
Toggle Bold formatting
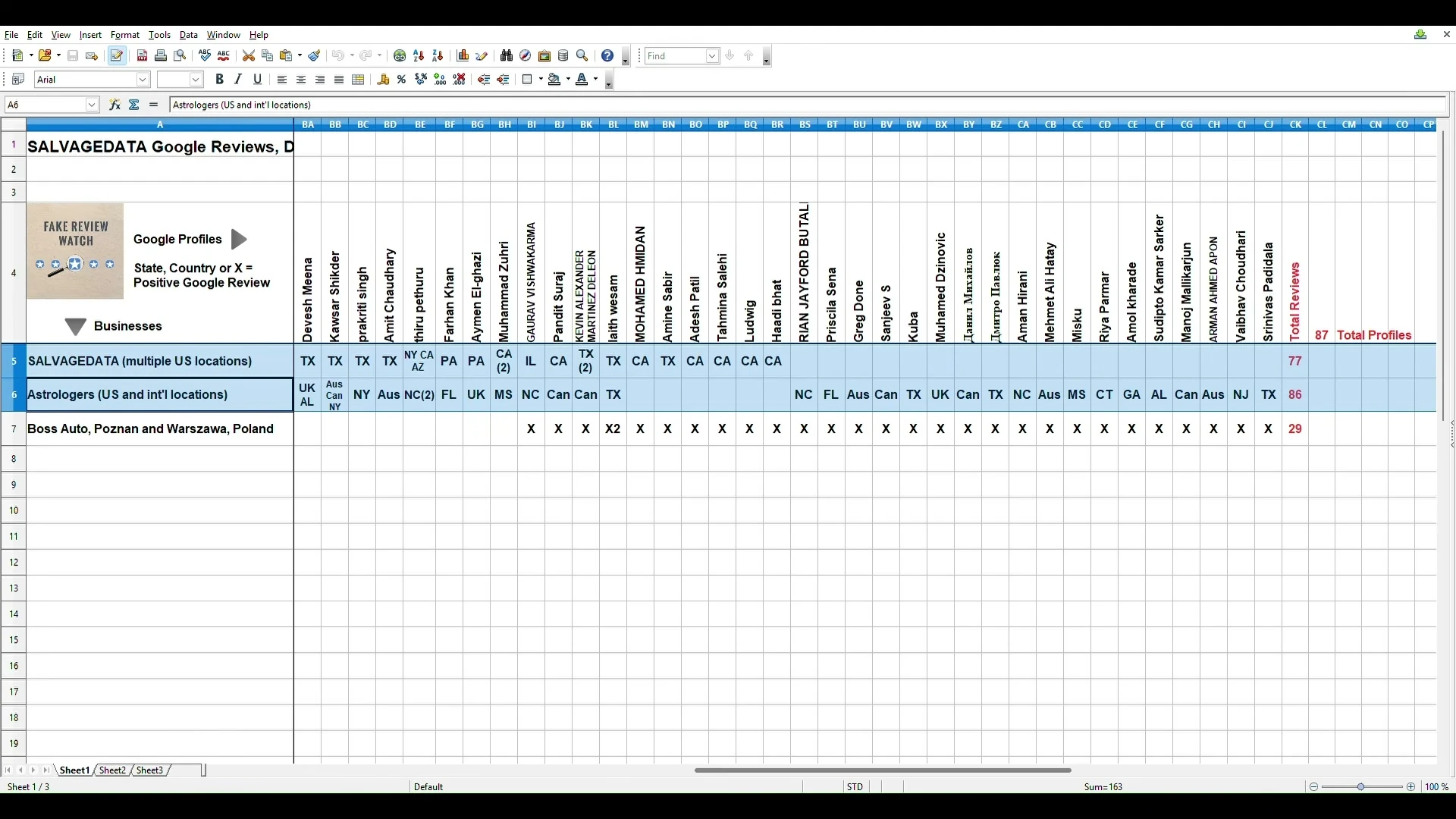point(219,80)
